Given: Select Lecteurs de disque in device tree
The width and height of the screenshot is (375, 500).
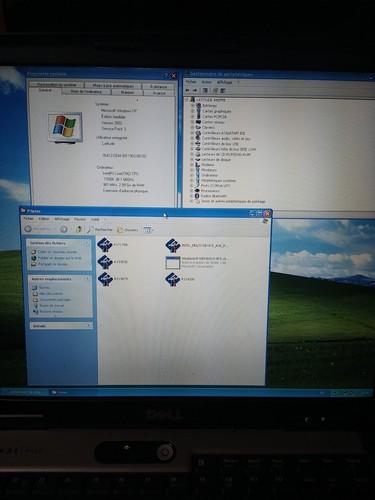Looking at the screenshot, I should pyautogui.click(x=216, y=160).
